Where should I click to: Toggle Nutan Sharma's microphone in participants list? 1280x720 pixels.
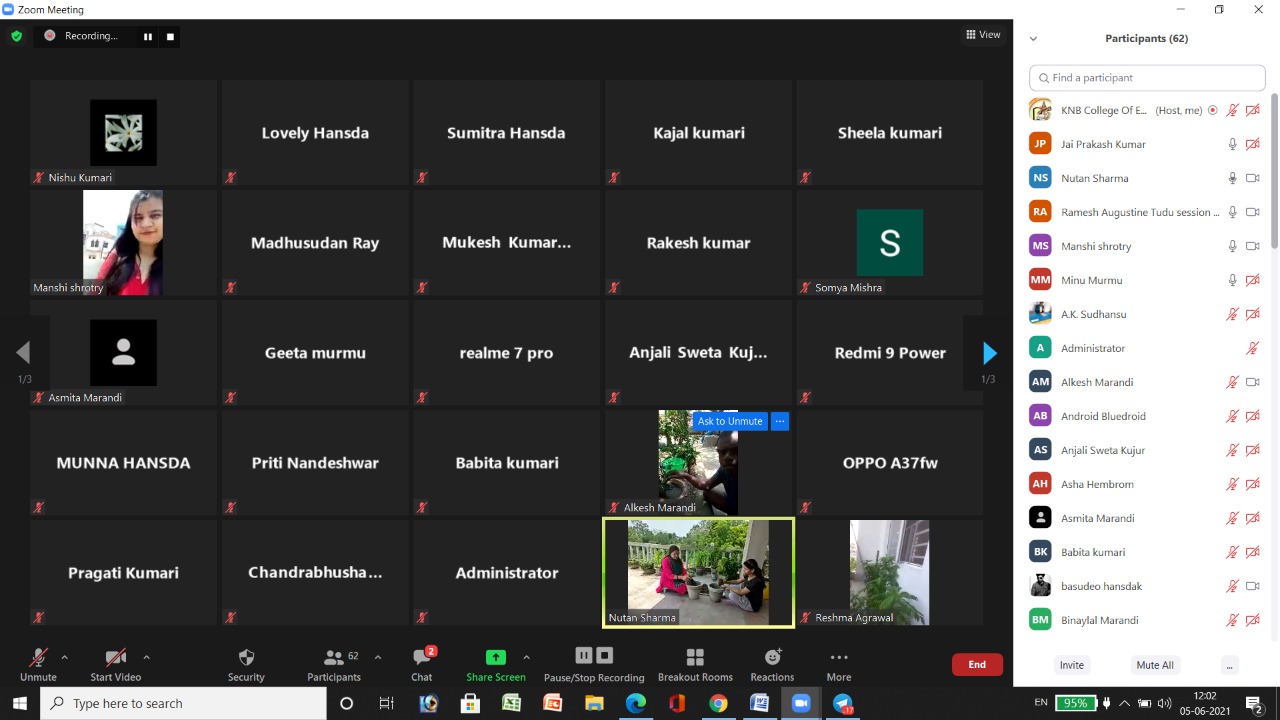pyautogui.click(x=1233, y=178)
